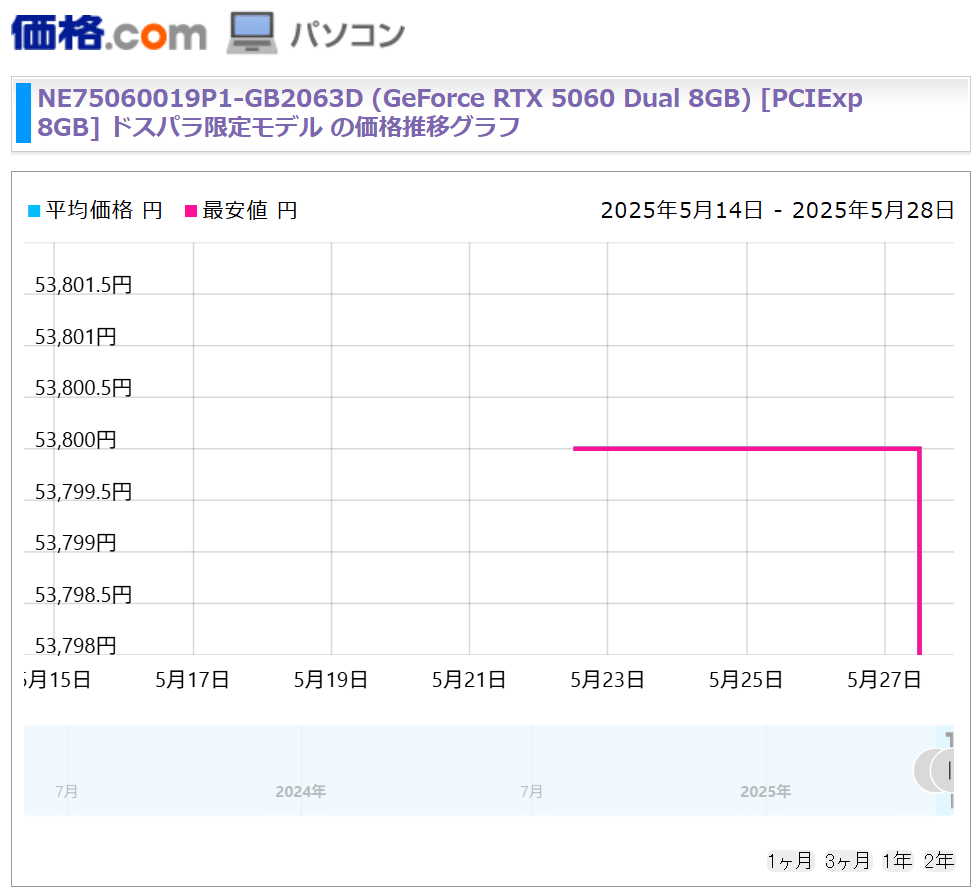Select the 2年 range button

tap(939, 861)
